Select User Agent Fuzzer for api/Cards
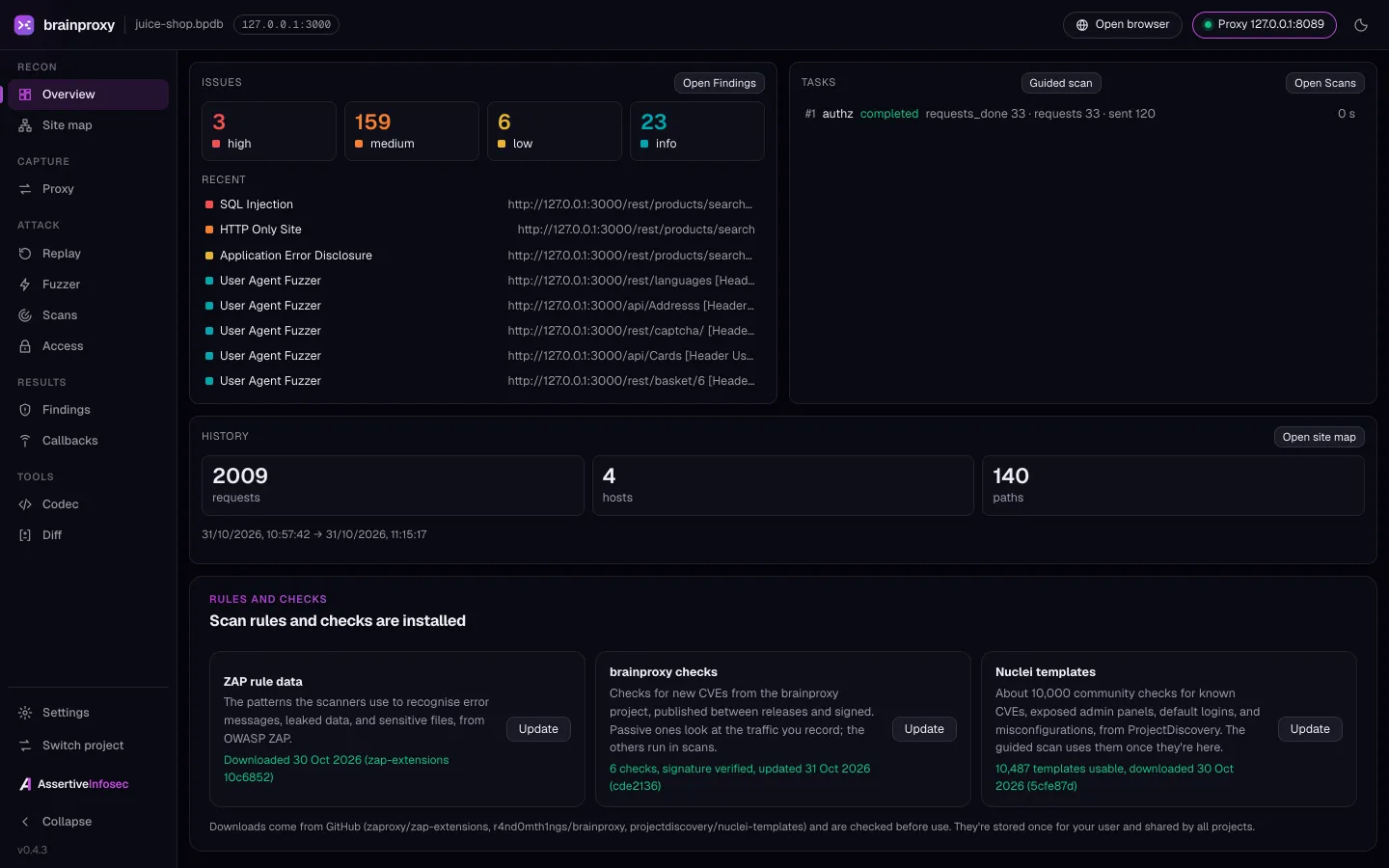Viewport: 1389px width, 868px height. (x=483, y=356)
